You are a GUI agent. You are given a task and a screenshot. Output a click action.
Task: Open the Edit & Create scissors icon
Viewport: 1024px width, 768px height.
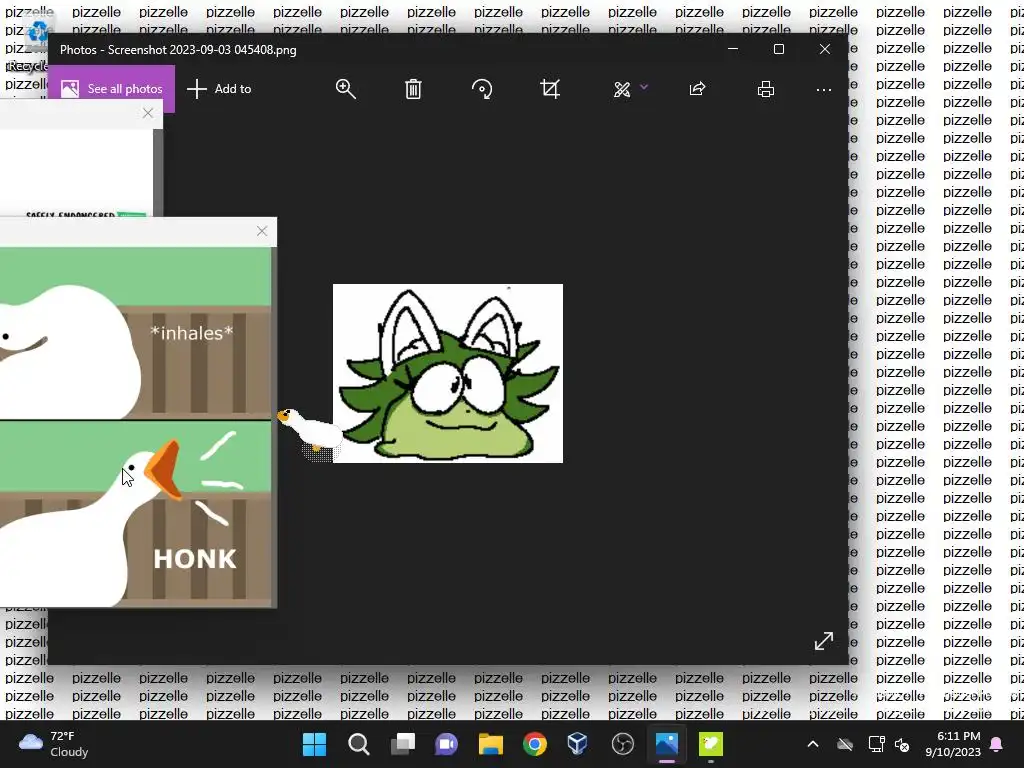[622, 89]
